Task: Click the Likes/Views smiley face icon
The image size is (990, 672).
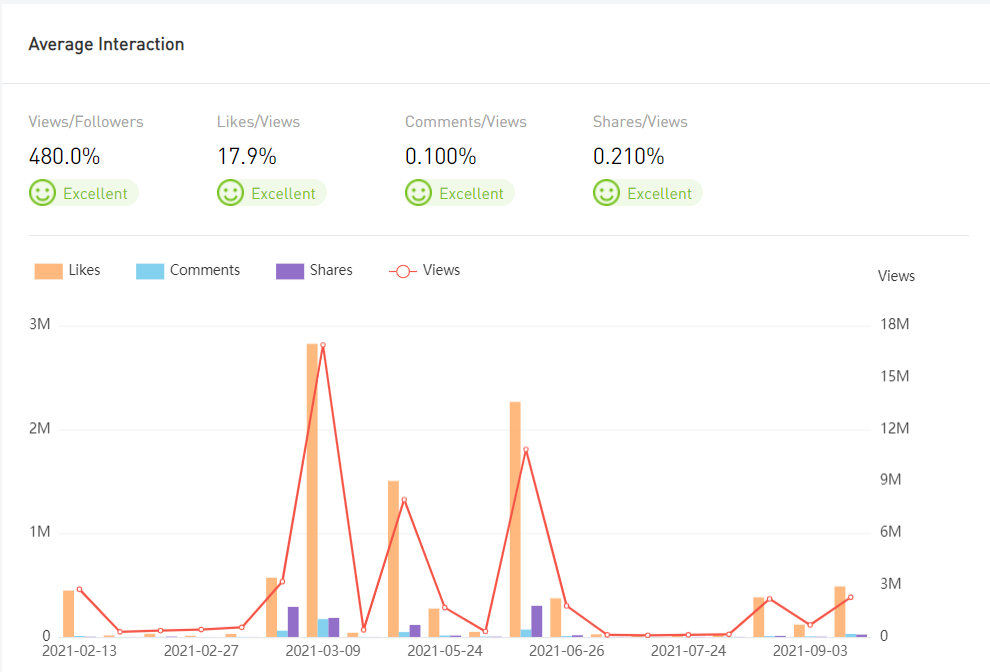Action: coord(230,193)
